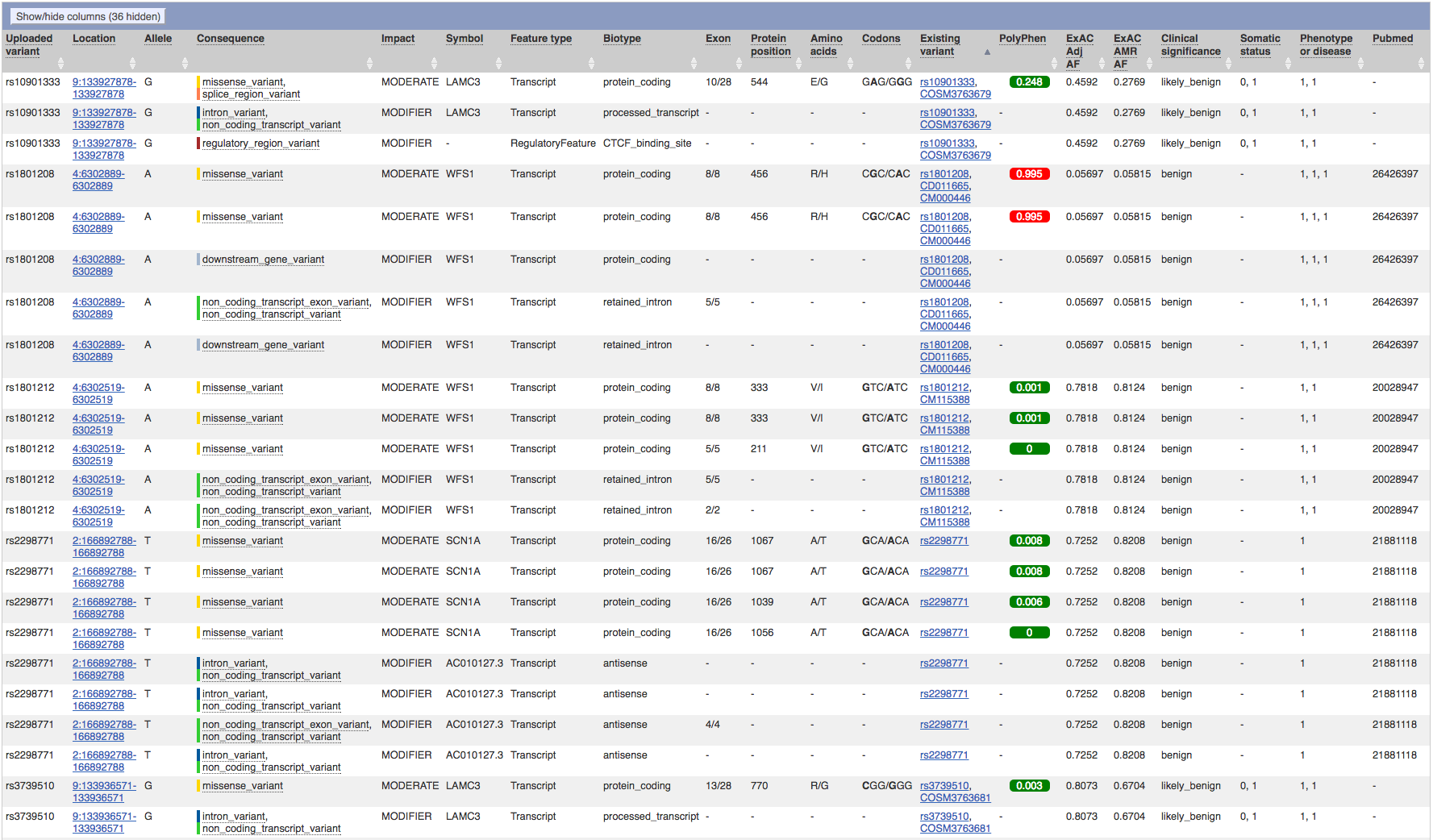The height and width of the screenshot is (840, 1433).
Task: Click the regulatory_region_variant consequence term
Action: pyautogui.click(x=260, y=143)
